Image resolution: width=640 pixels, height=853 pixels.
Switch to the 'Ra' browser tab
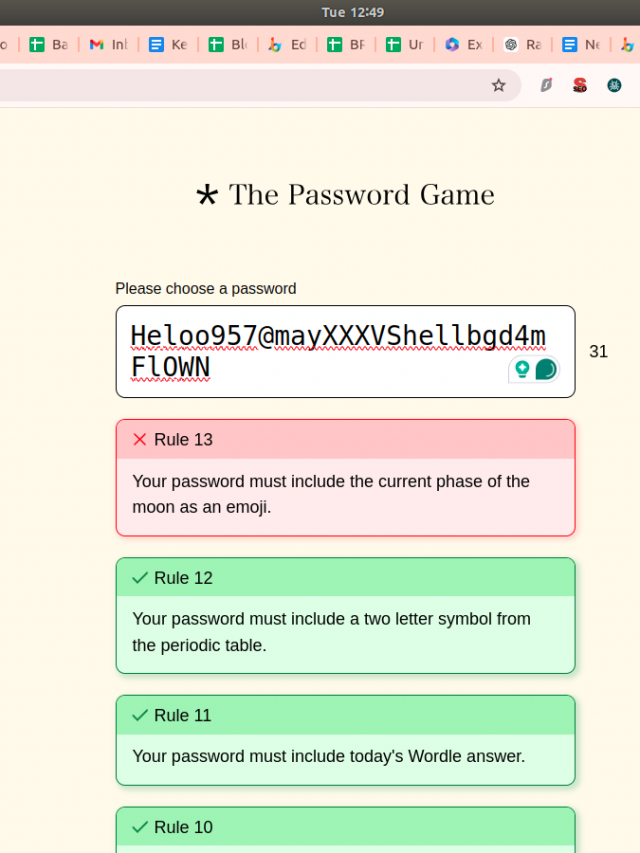coord(522,45)
